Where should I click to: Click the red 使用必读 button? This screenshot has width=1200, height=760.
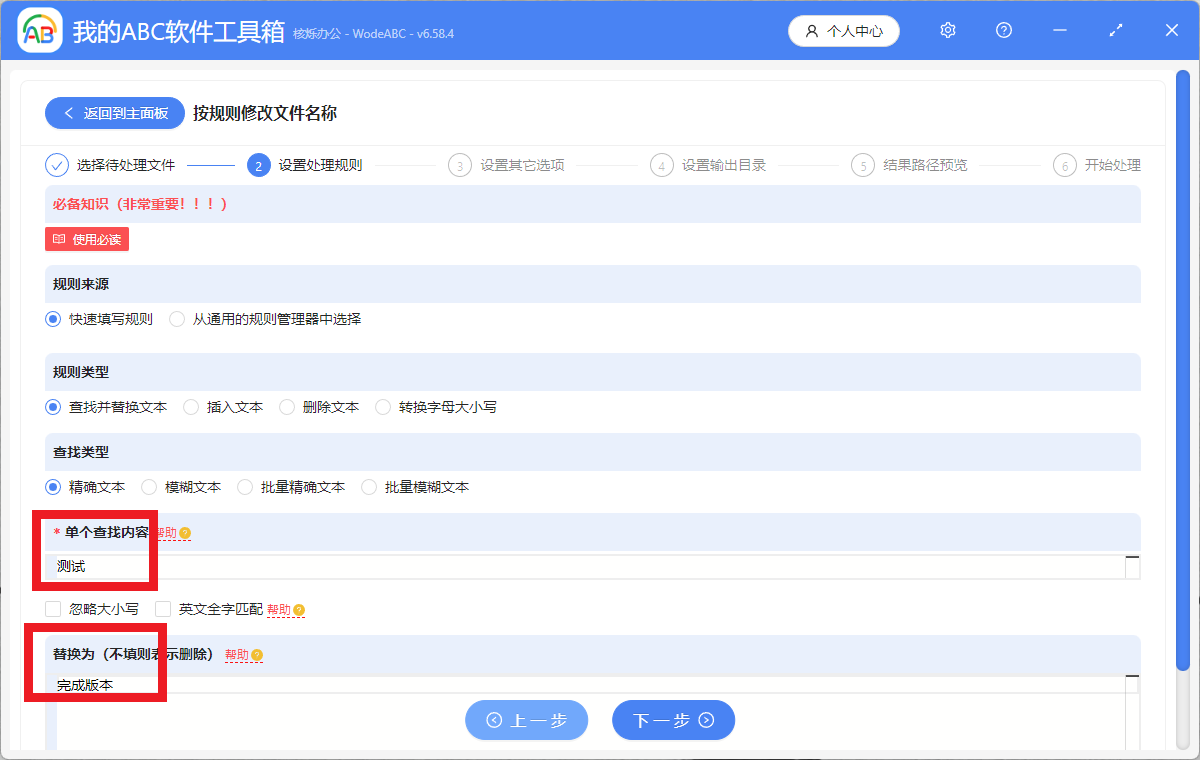coord(86,239)
